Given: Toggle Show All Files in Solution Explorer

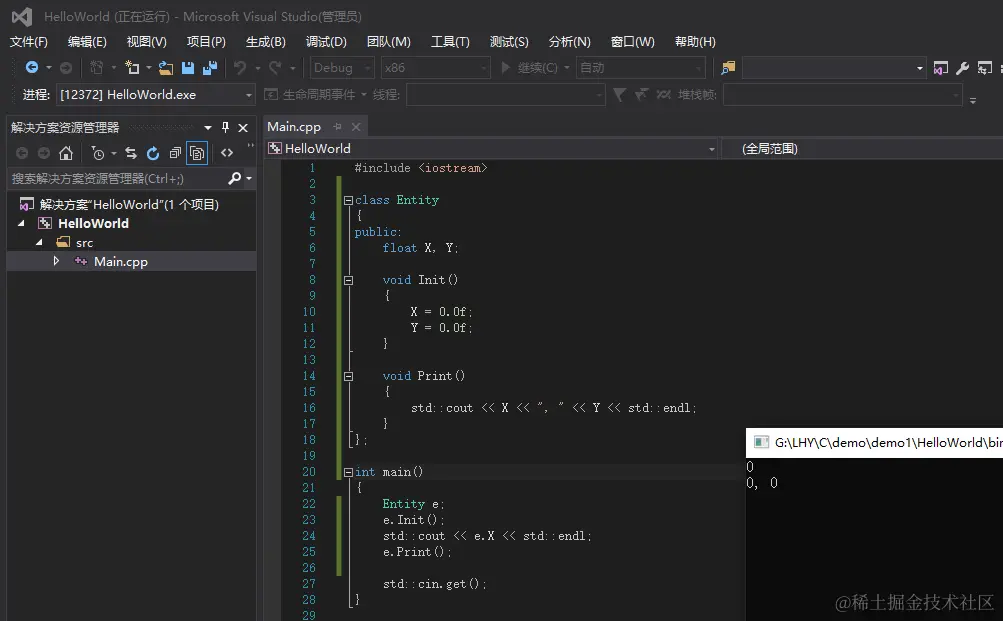Looking at the screenshot, I should point(197,153).
